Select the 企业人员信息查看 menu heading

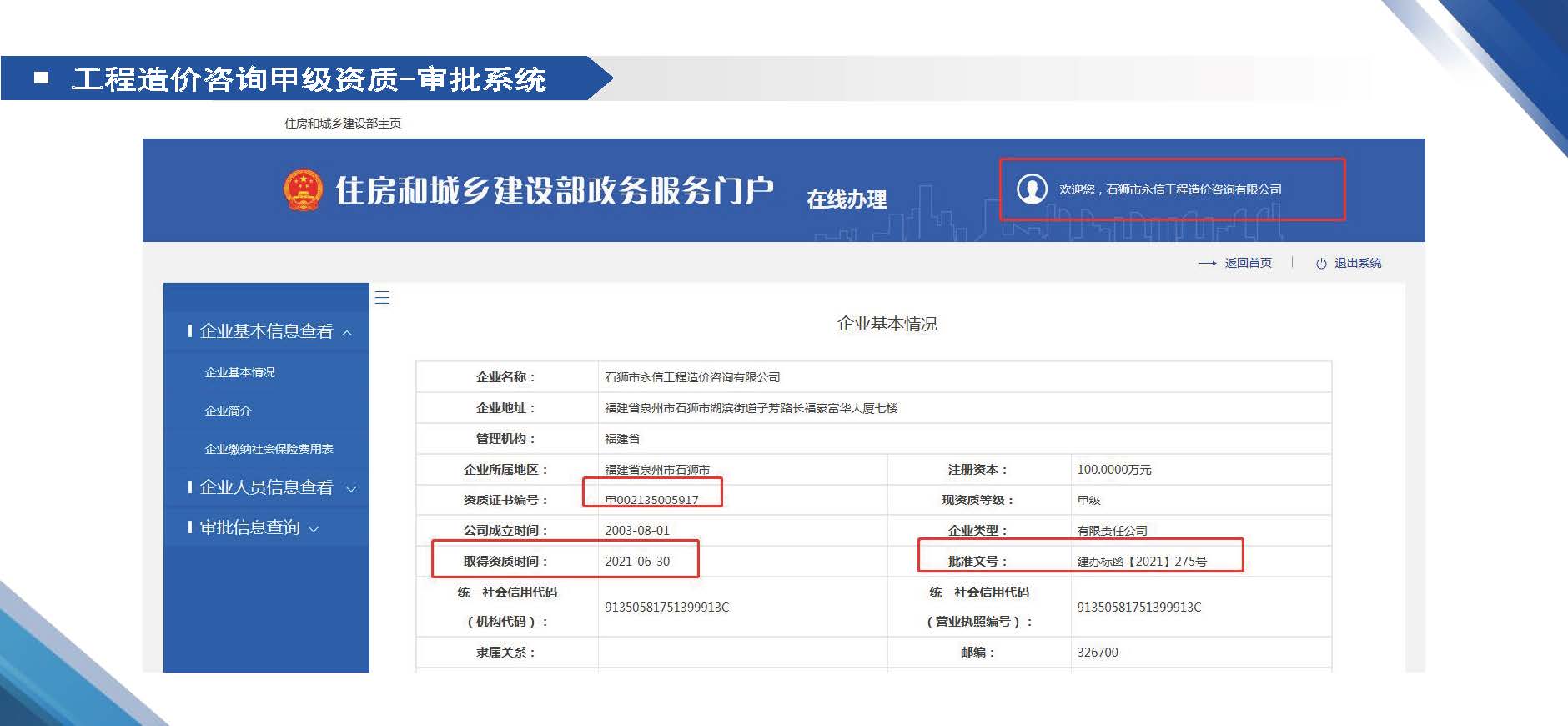coord(266,487)
